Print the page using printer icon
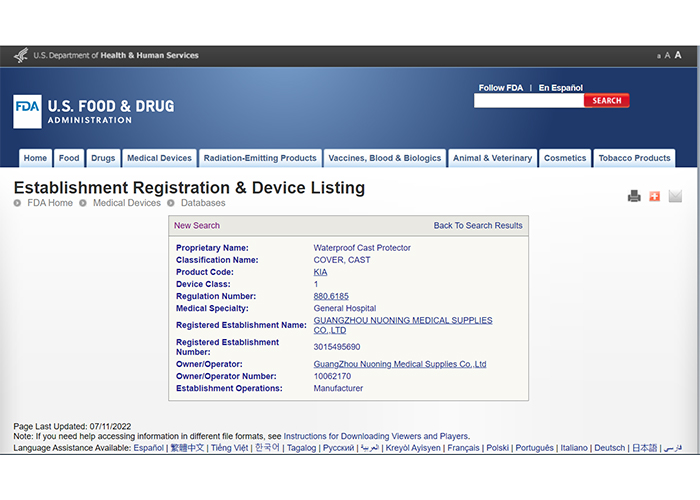Image resolution: width=700 pixels, height=500 pixels. coord(634,196)
